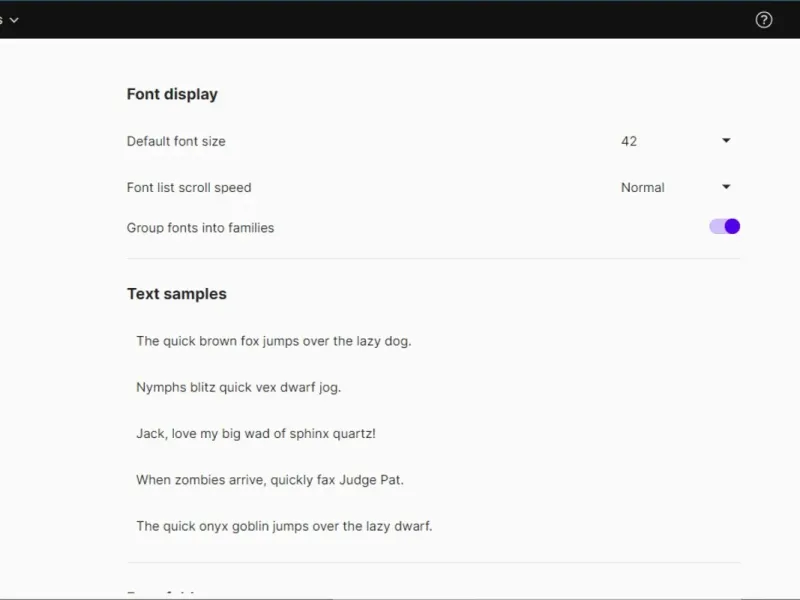Viewport: 800px width, 600px height.
Task: Click the zombies arrive sample text
Action: [x=270, y=480]
